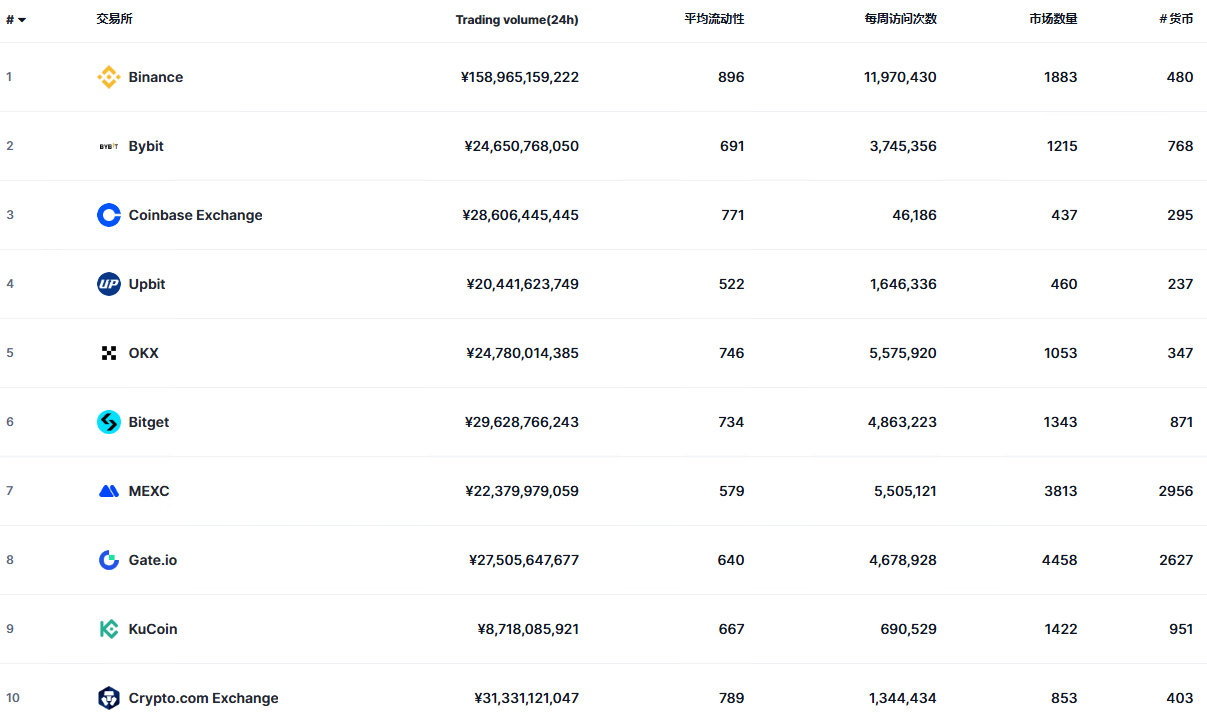Click the Upbit logo icon
The image size is (1207, 722).
click(x=108, y=284)
